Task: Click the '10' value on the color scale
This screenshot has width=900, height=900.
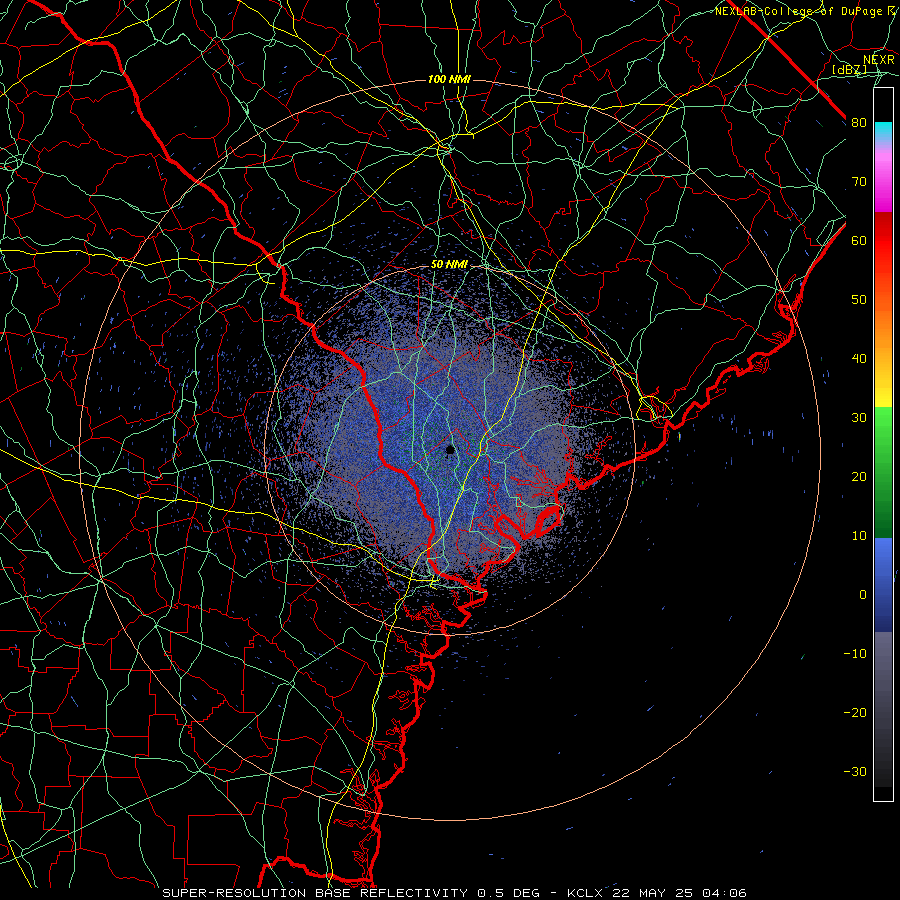Action: point(859,536)
